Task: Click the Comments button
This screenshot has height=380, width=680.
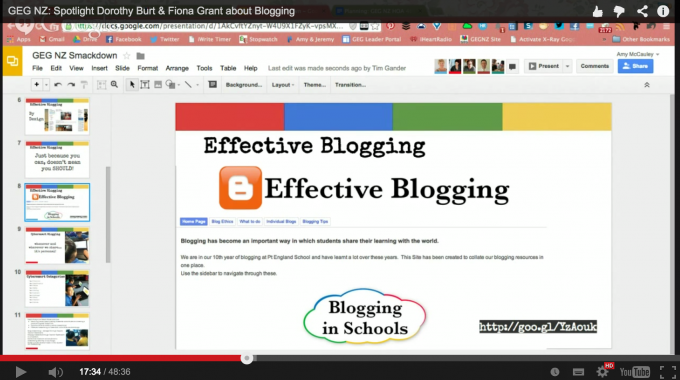Action: [x=595, y=66]
